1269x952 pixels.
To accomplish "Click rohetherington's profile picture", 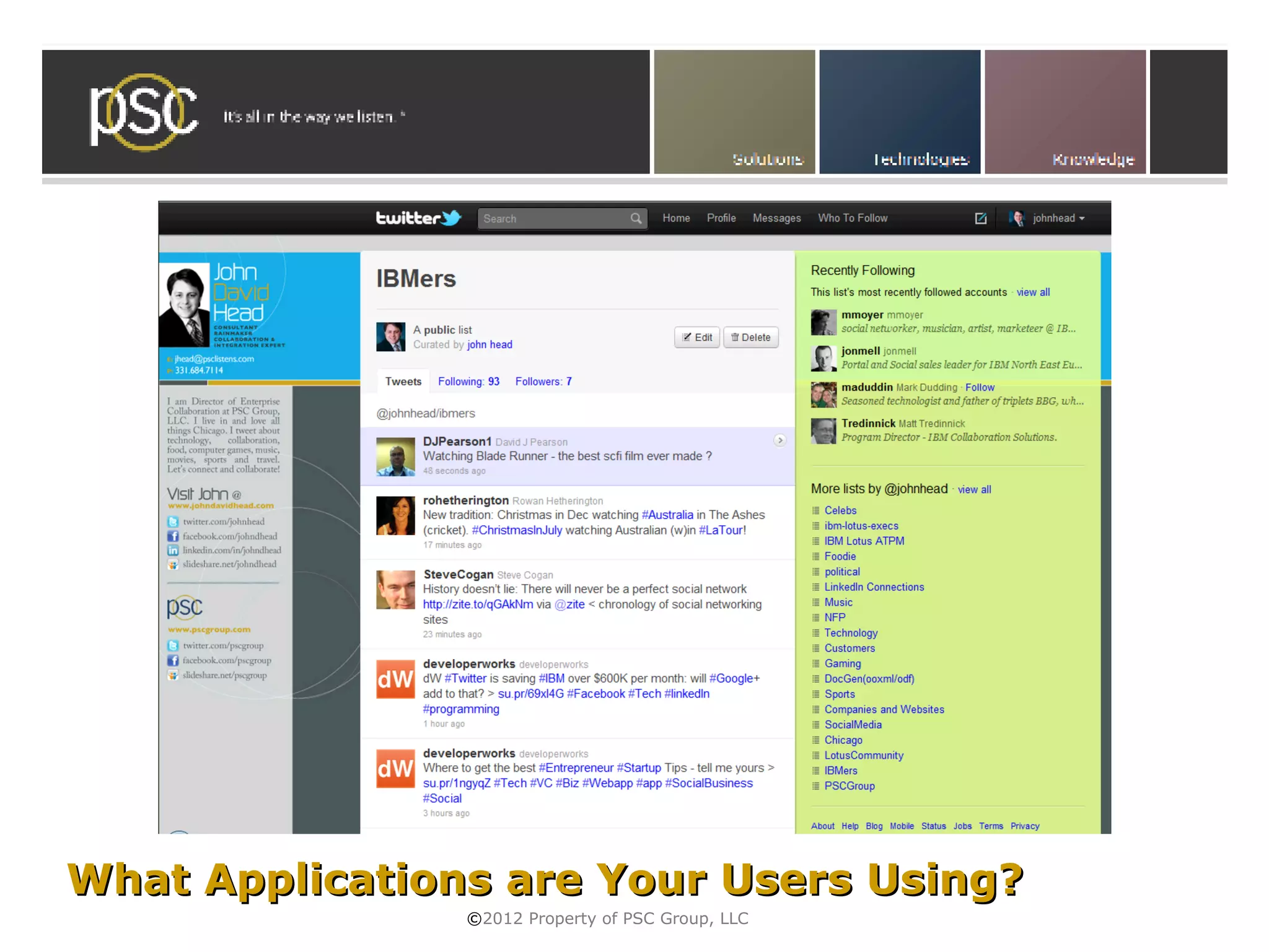I will [395, 515].
